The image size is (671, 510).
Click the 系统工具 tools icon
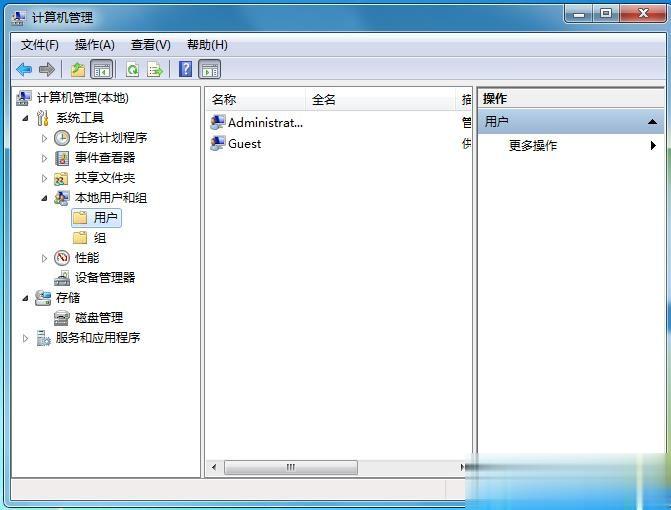(x=43, y=118)
